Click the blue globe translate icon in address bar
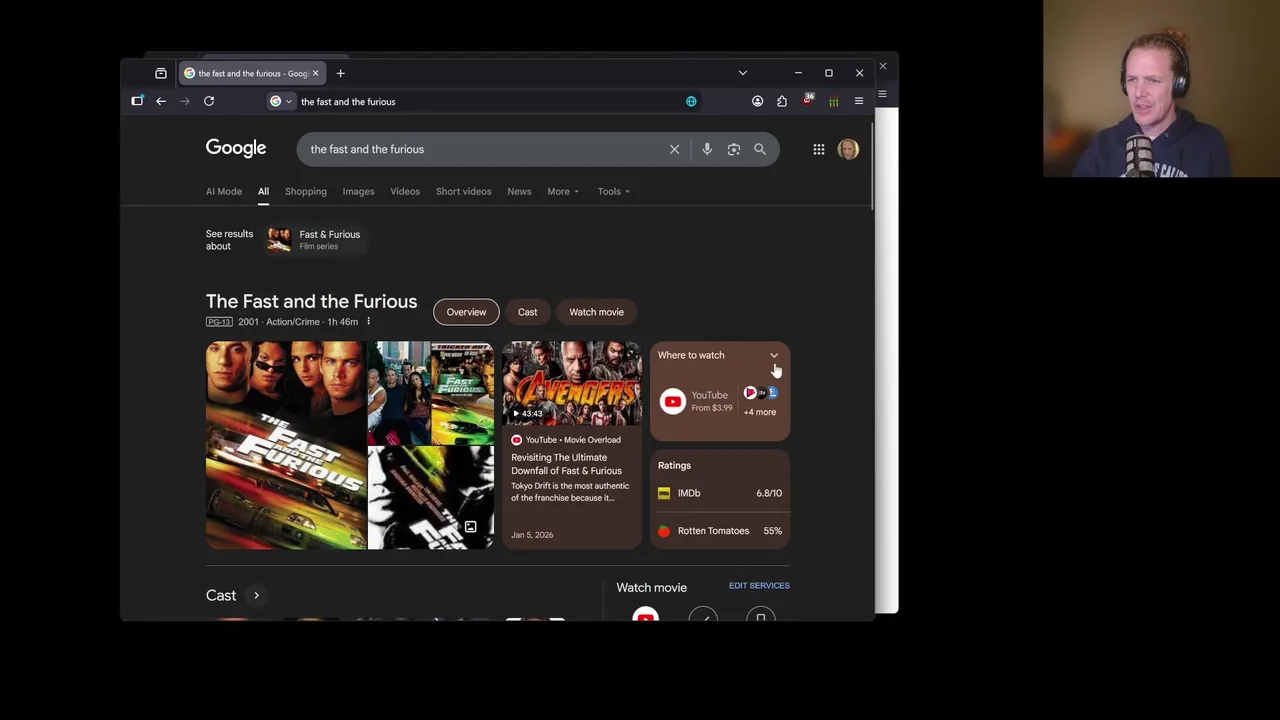 691,101
